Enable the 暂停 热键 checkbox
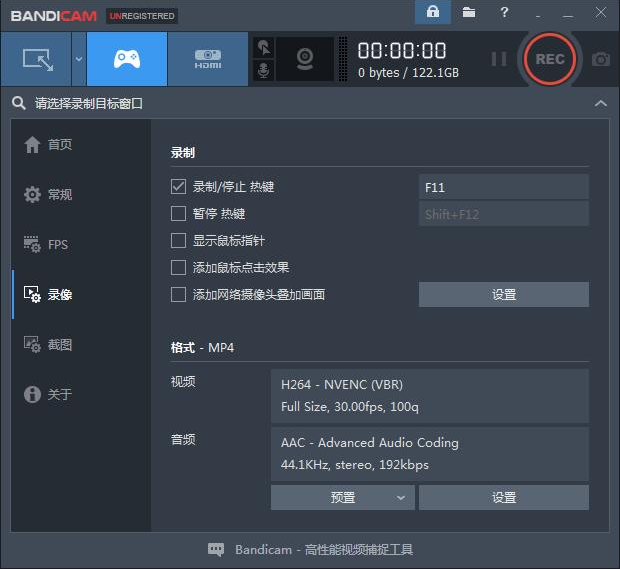 [x=178, y=213]
